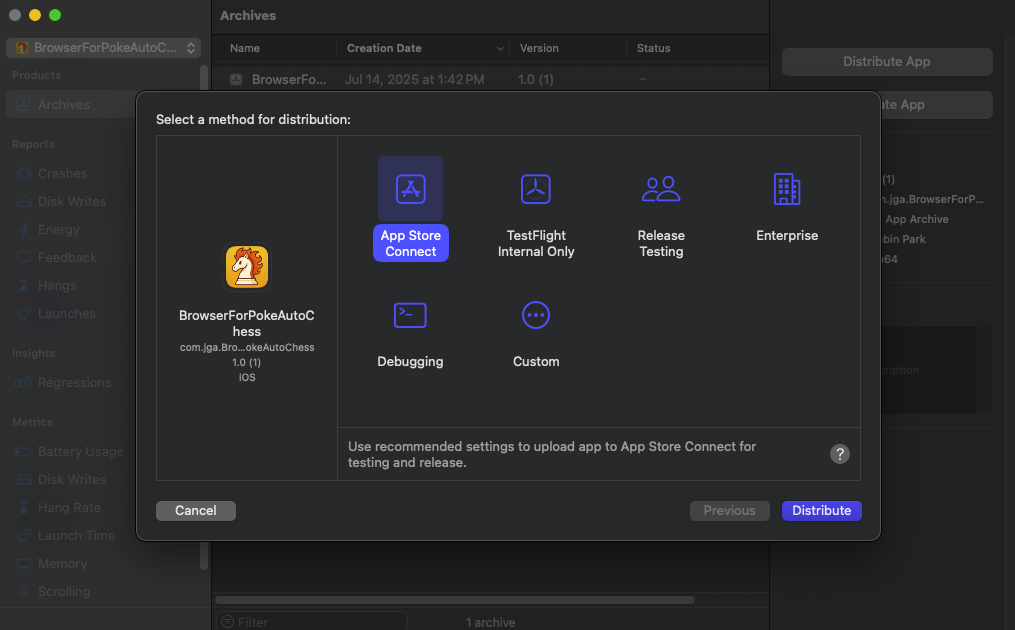Image resolution: width=1015 pixels, height=630 pixels.
Task: Sort archives by Version column
Action: click(x=539, y=48)
